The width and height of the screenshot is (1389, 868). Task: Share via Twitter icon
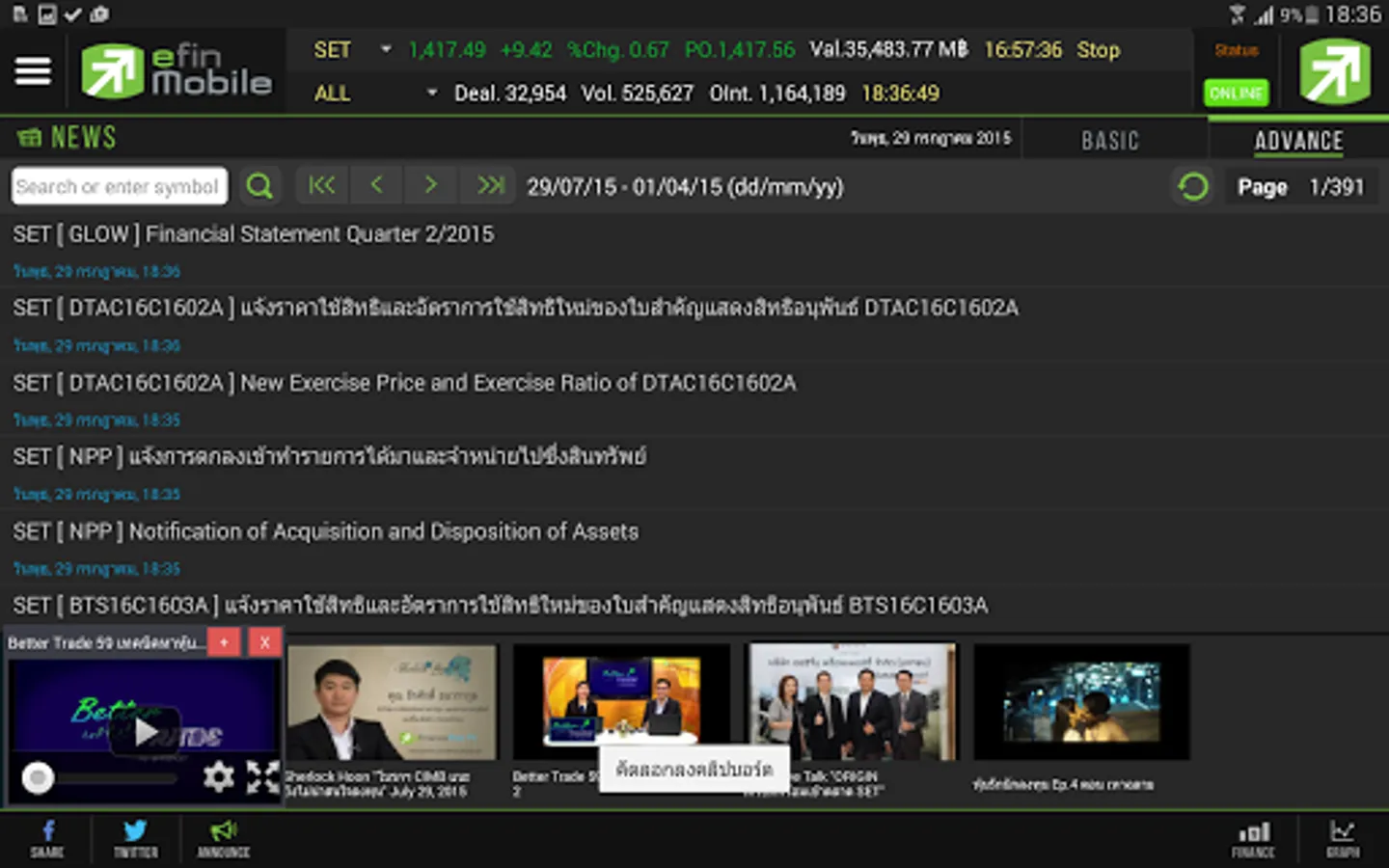(135, 838)
